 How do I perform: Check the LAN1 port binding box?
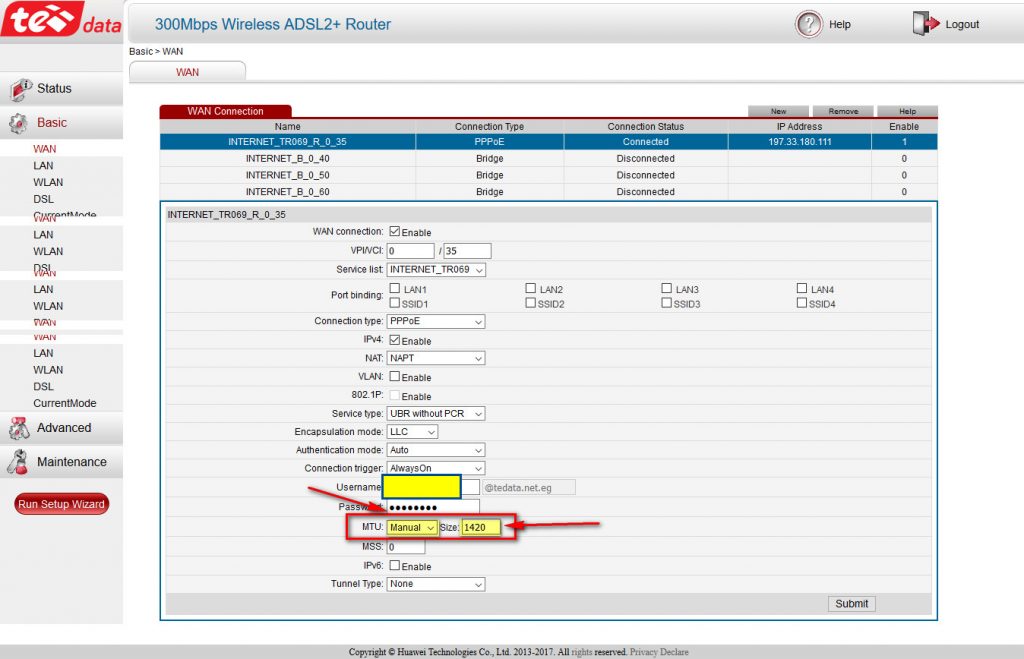[x=394, y=288]
